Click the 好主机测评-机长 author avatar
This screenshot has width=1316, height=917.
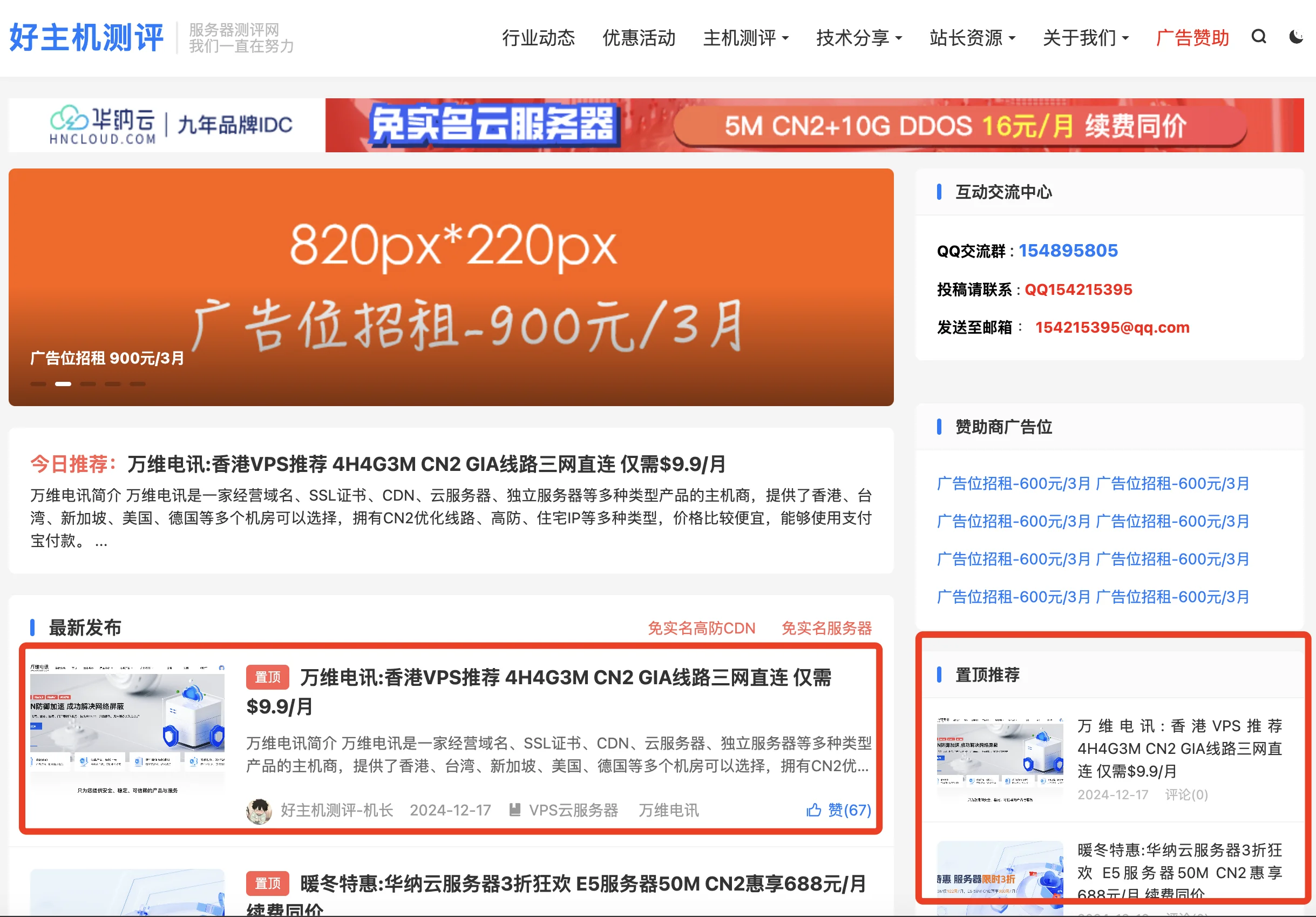(x=259, y=810)
